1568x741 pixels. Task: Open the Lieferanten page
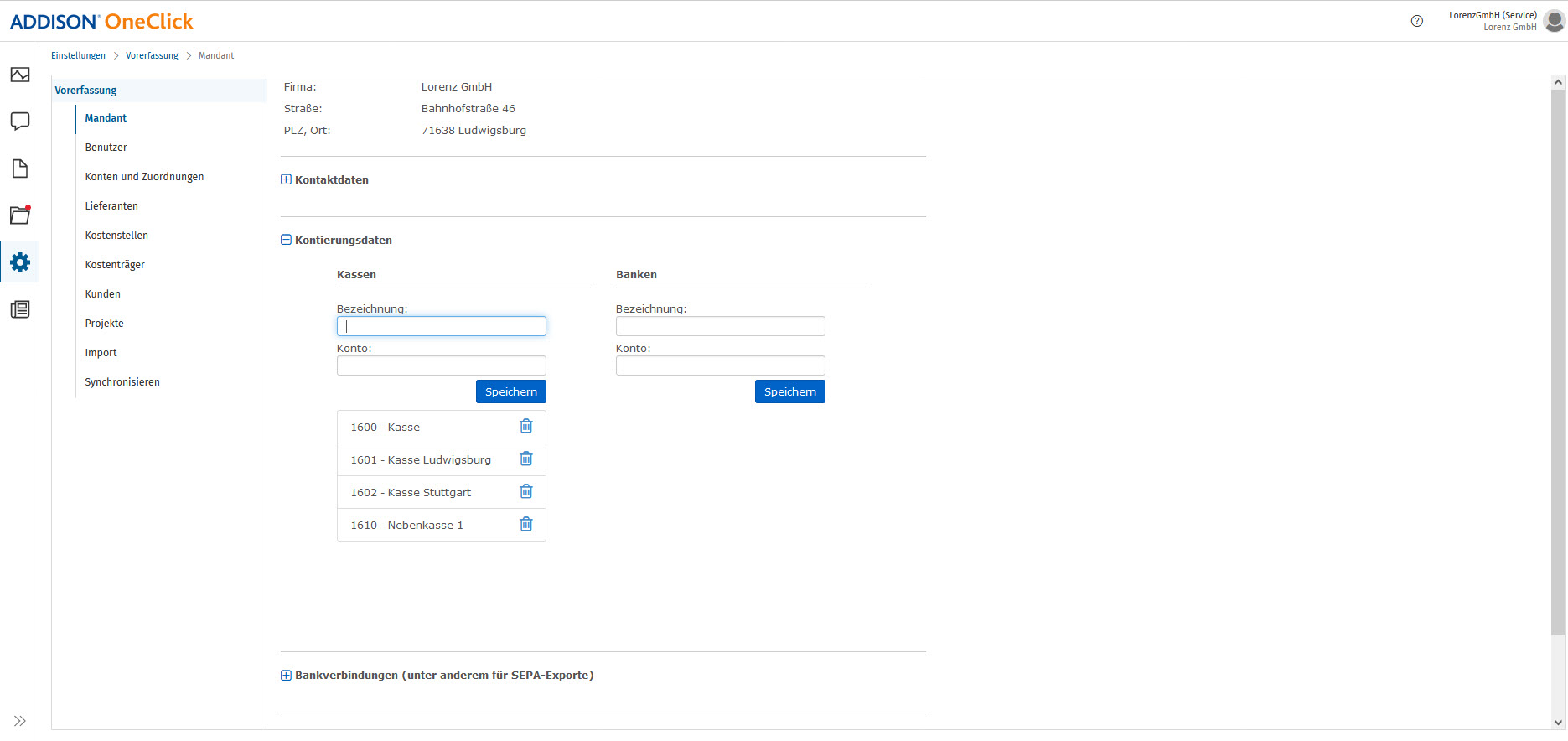point(111,206)
